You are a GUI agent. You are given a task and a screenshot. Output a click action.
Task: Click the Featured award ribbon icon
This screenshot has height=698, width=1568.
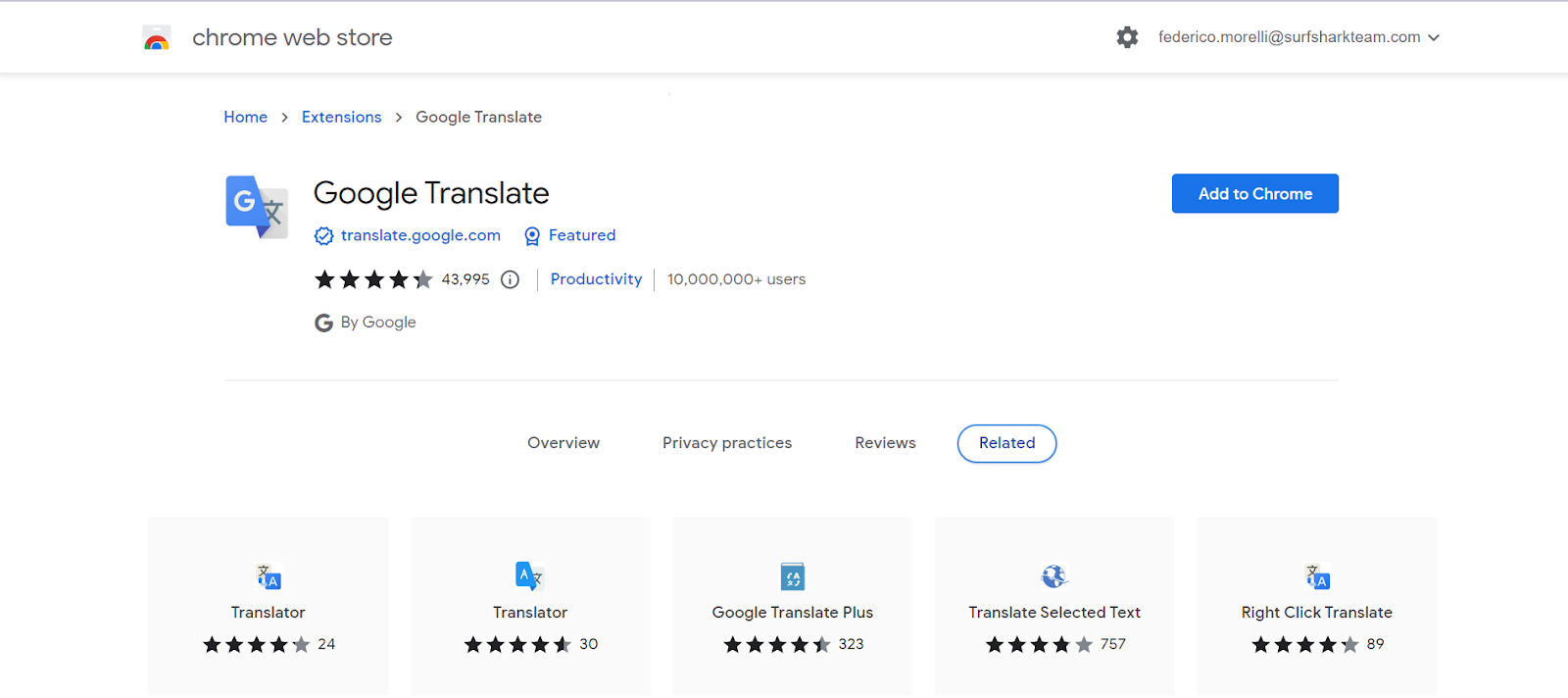[x=532, y=236]
